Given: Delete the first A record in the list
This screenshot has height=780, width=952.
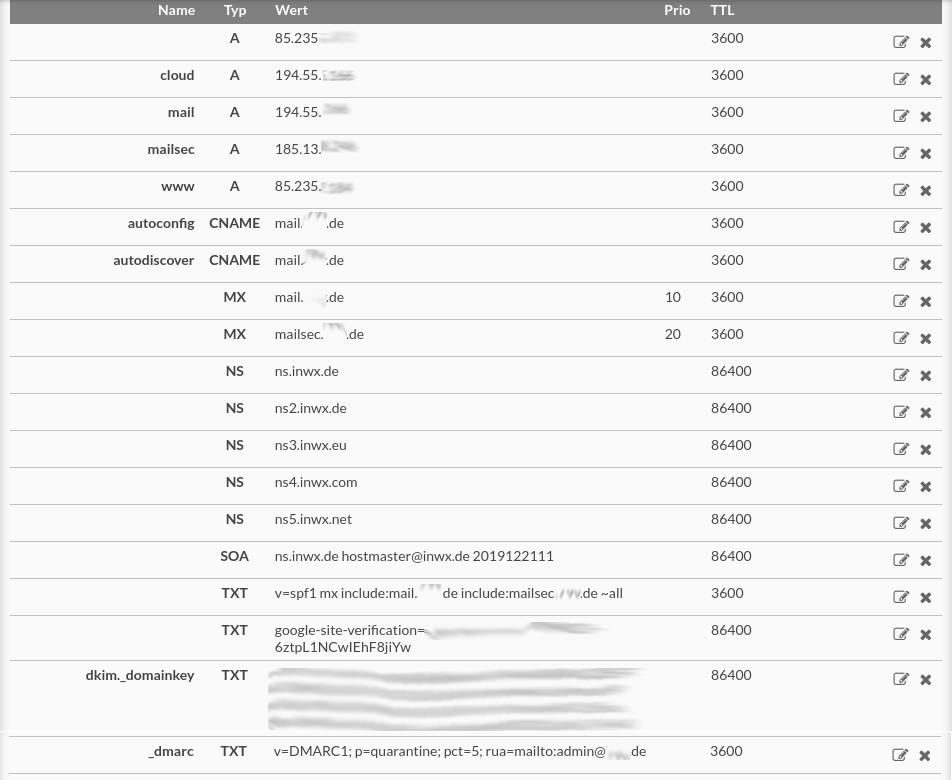Looking at the screenshot, I should click(x=925, y=42).
